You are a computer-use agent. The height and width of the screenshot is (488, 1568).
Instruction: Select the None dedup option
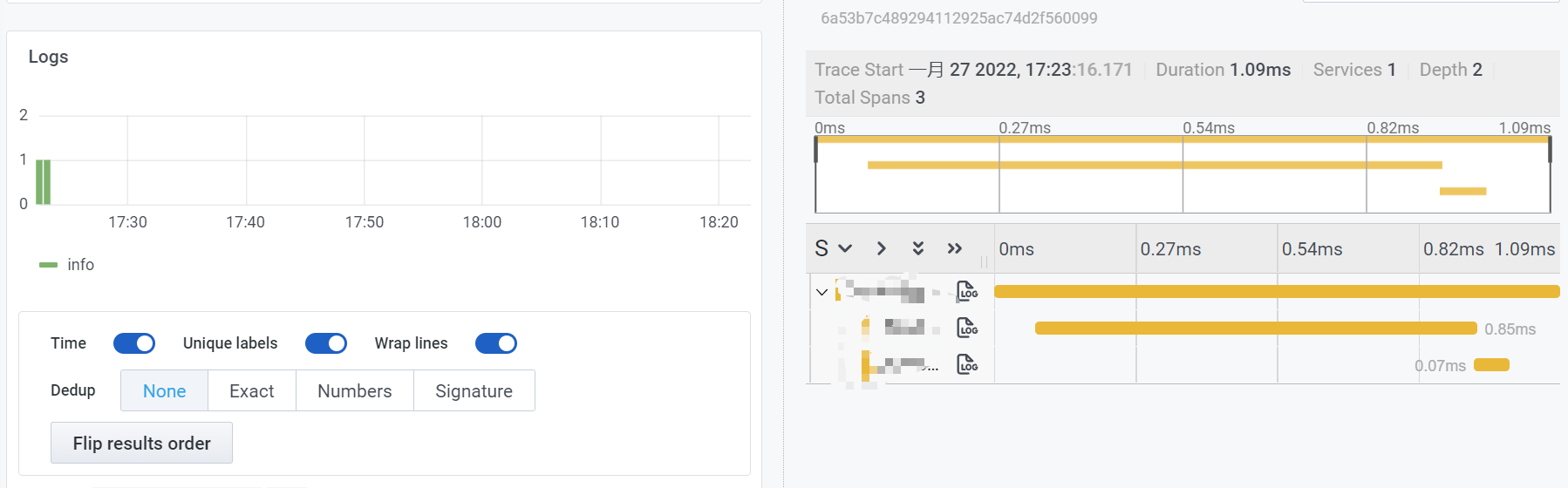point(164,391)
